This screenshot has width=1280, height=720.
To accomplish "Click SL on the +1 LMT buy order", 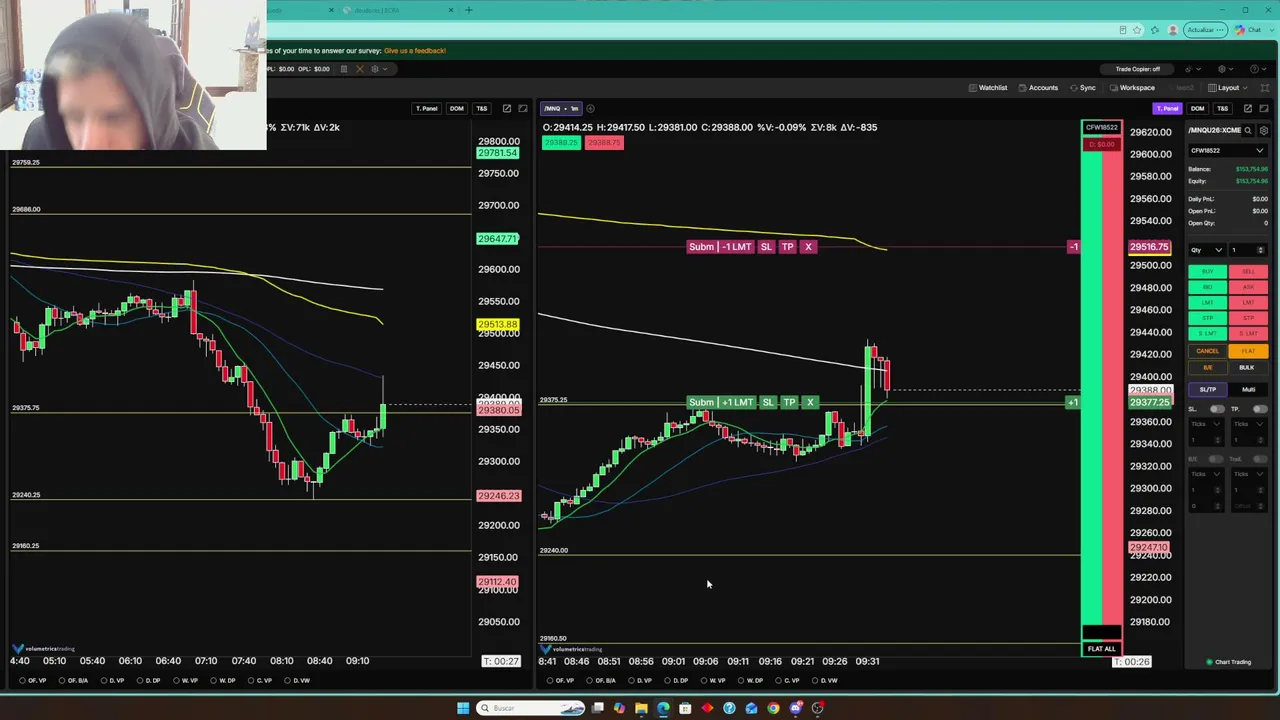I will tap(768, 402).
